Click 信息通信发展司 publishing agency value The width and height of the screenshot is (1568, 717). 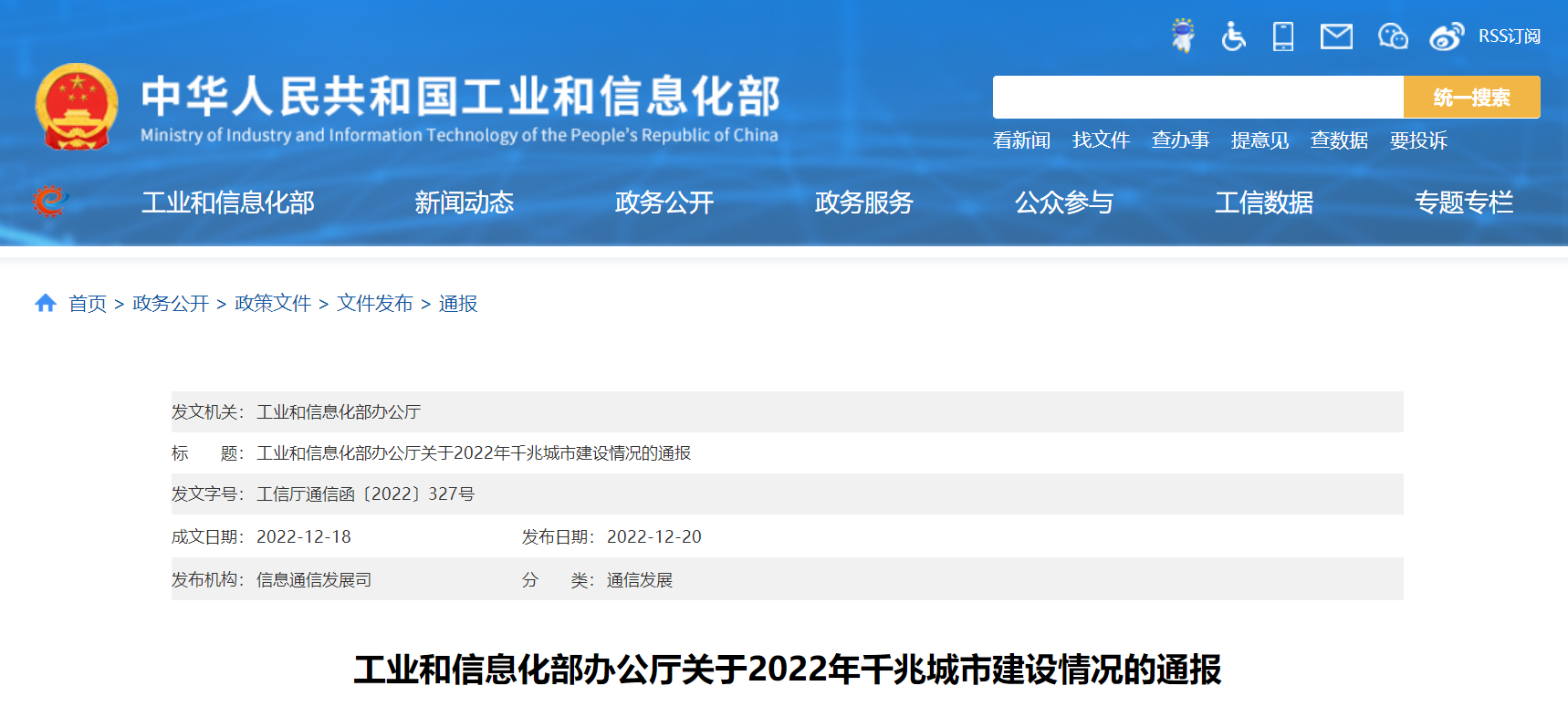(x=314, y=580)
